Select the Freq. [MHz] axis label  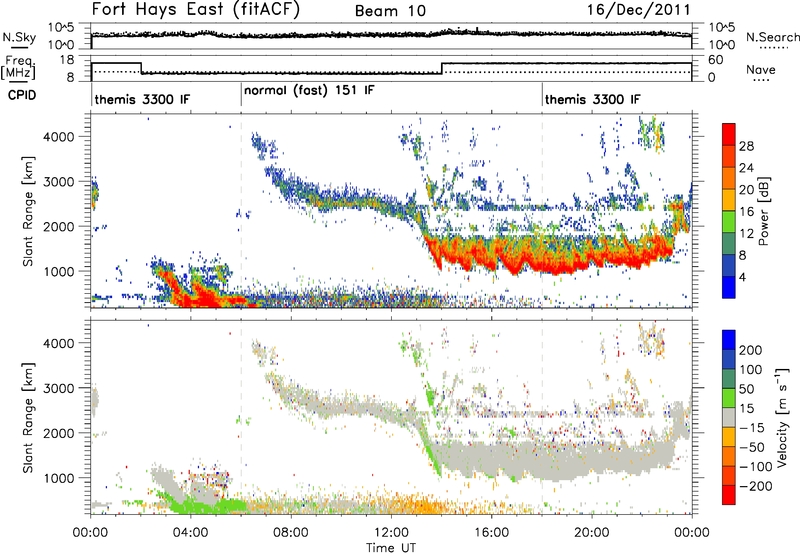[x=19, y=67]
